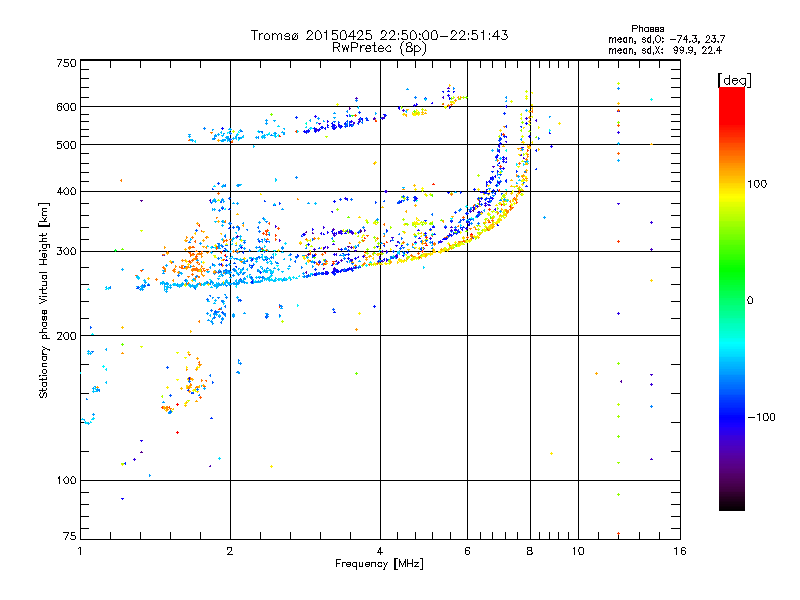Click the y-axis tick label '200'
The image size is (800, 600).
67,336
